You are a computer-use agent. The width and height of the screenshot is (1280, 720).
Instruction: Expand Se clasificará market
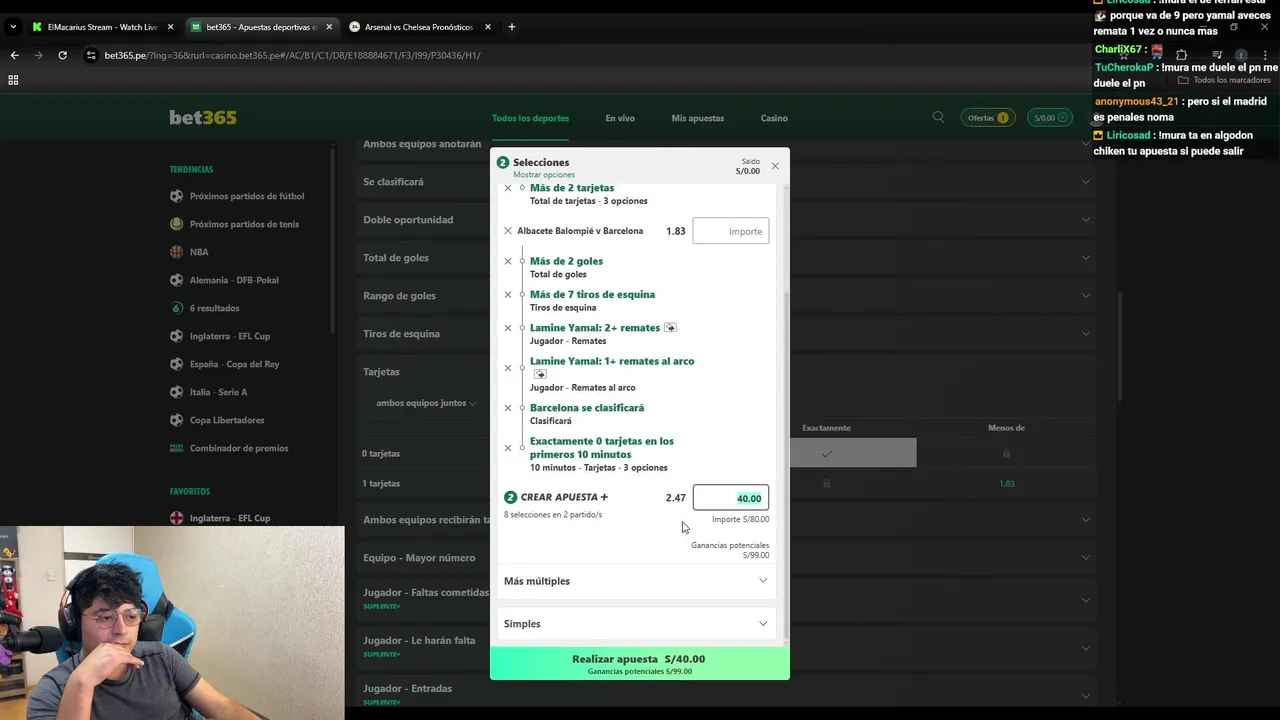pyautogui.click(x=726, y=182)
